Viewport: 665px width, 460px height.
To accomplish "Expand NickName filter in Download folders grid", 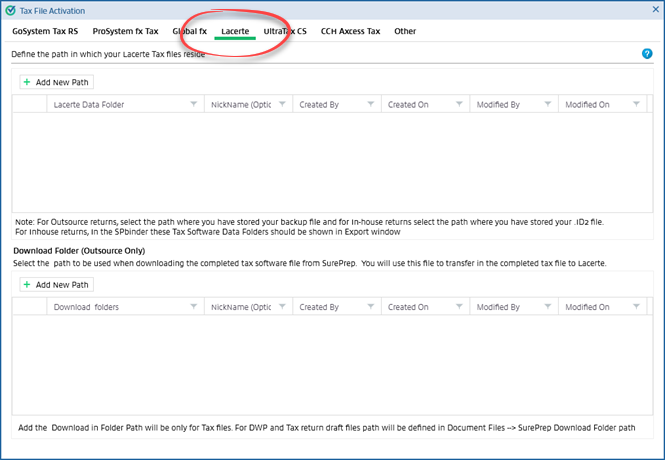I will (x=282, y=308).
